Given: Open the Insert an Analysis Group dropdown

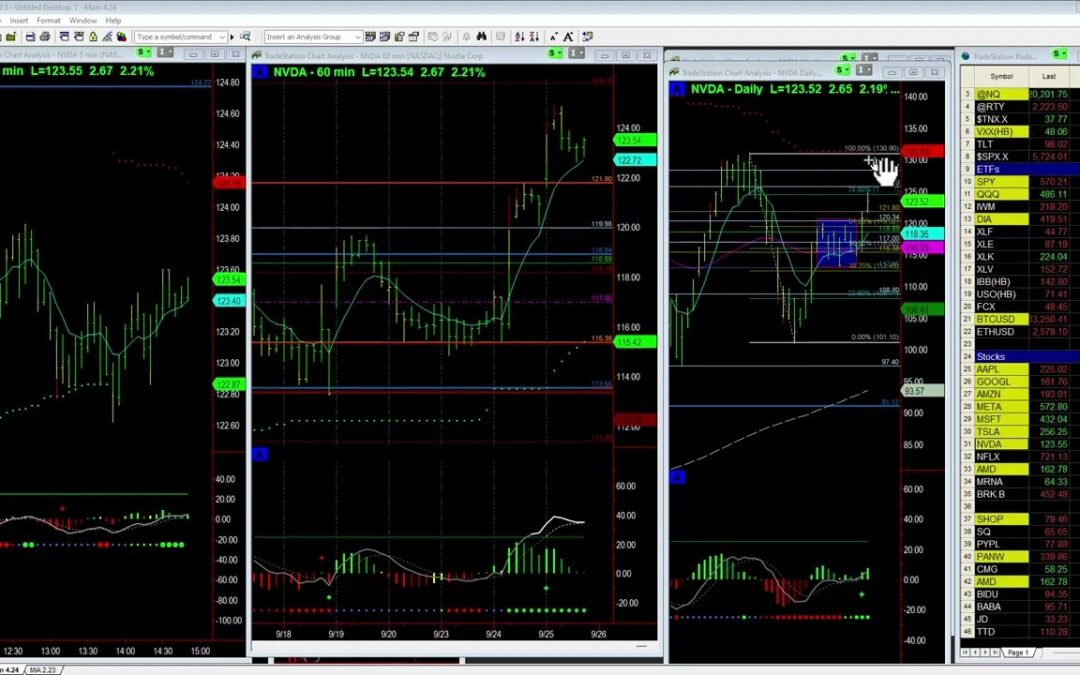Looking at the screenshot, I should click(x=357, y=37).
